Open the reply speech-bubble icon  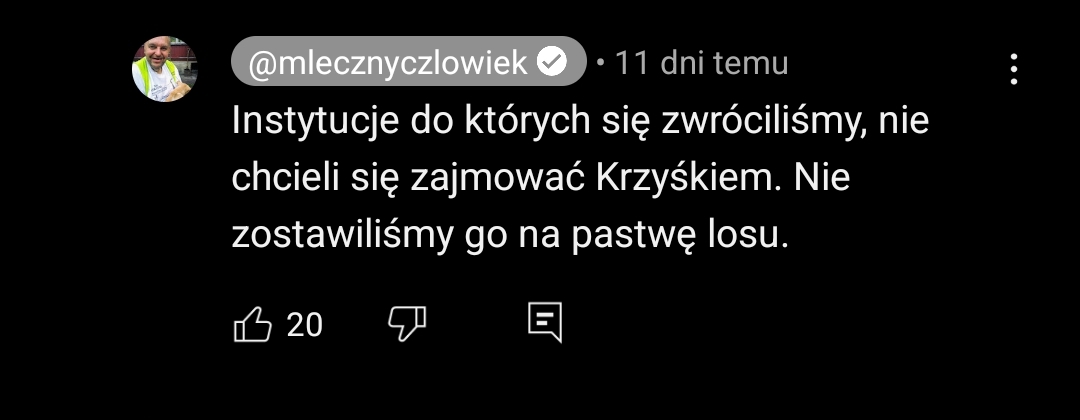(545, 322)
